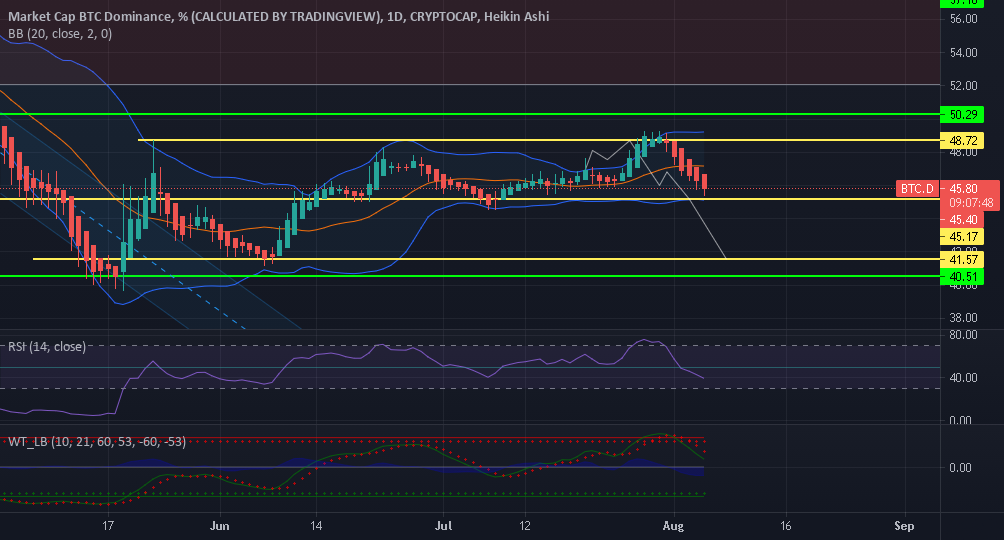Click the 40.51 green price label
This screenshot has height=540, width=1004.
(x=962, y=277)
